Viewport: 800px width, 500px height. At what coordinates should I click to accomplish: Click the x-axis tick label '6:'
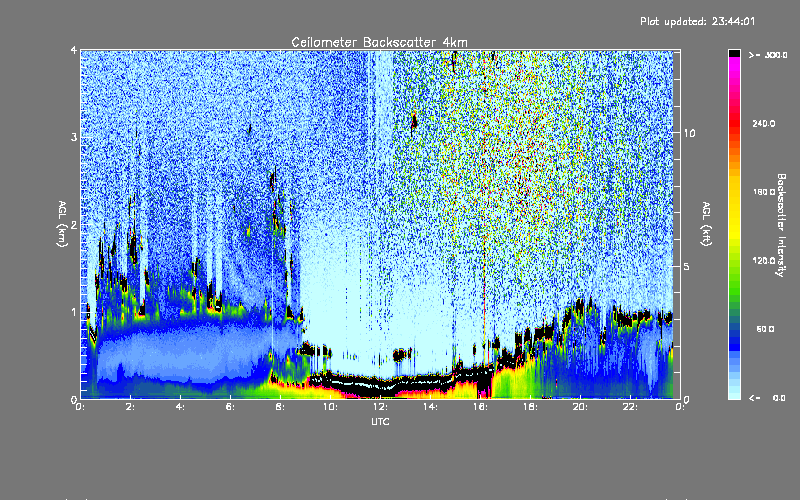230,407
